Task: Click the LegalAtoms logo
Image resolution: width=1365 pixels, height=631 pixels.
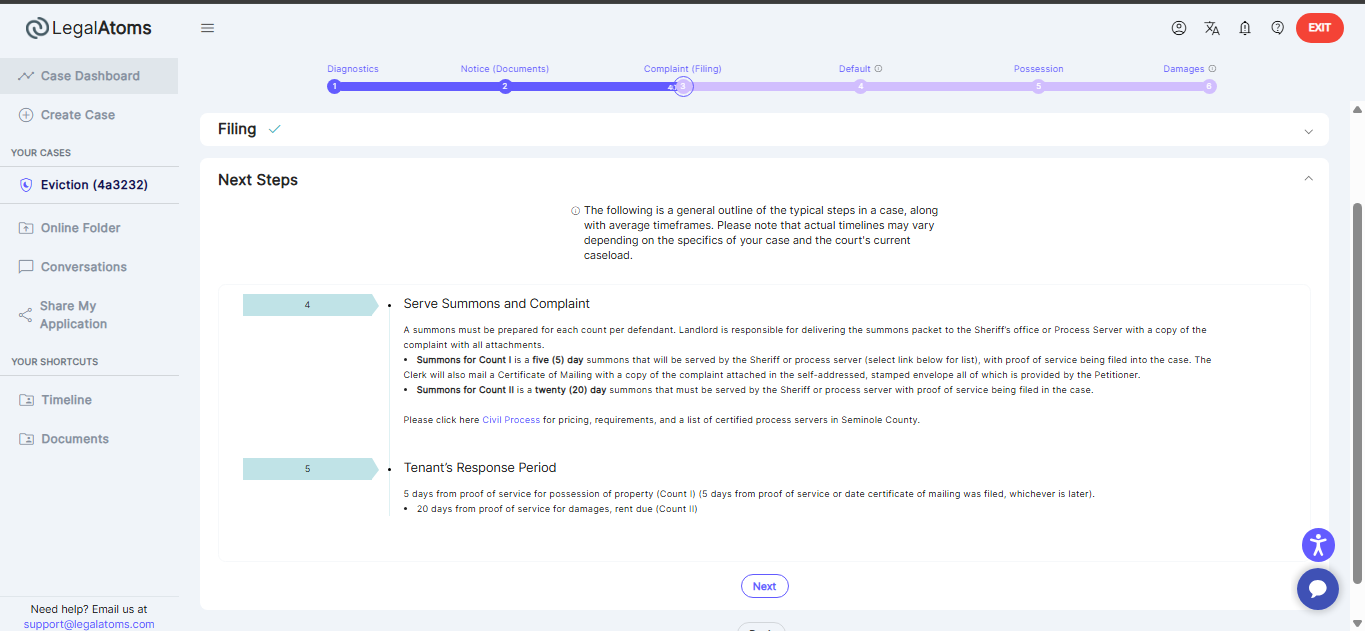Action: [89, 28]
